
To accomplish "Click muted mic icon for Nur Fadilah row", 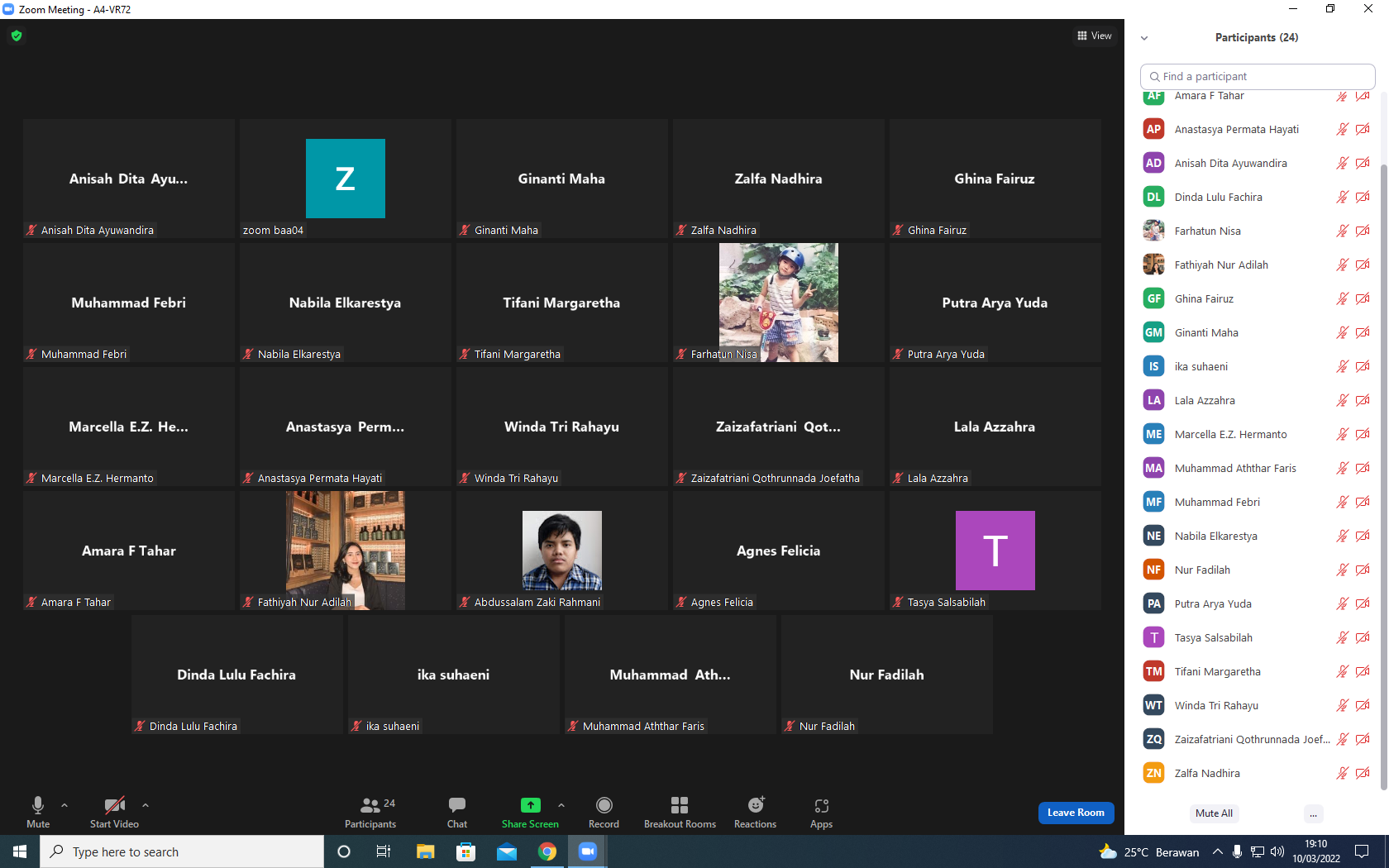I will [x=1342, y=570].
